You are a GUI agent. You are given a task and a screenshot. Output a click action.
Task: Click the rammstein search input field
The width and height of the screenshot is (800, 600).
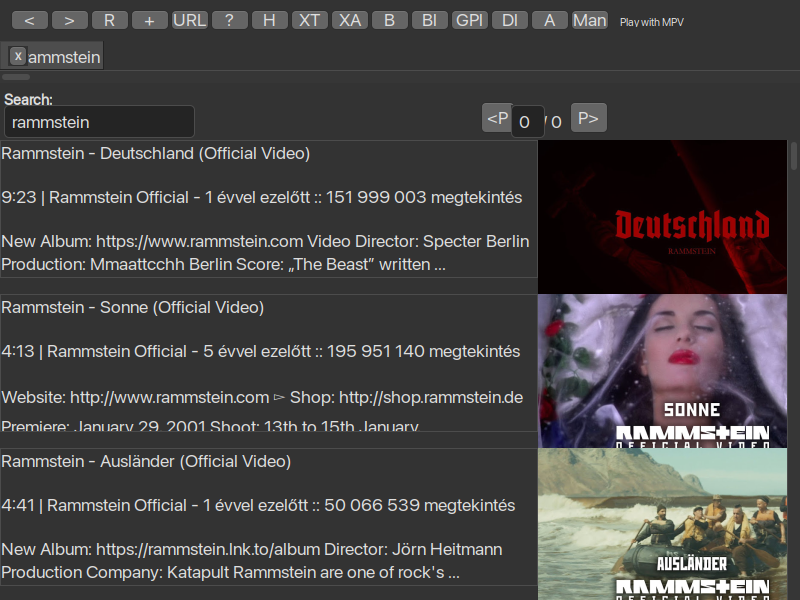[x=99, y=122]
